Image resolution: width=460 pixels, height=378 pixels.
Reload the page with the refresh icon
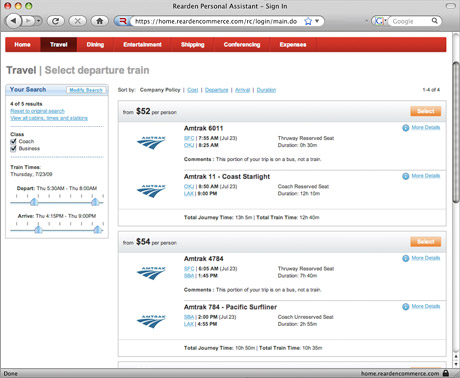coord(56,21)
